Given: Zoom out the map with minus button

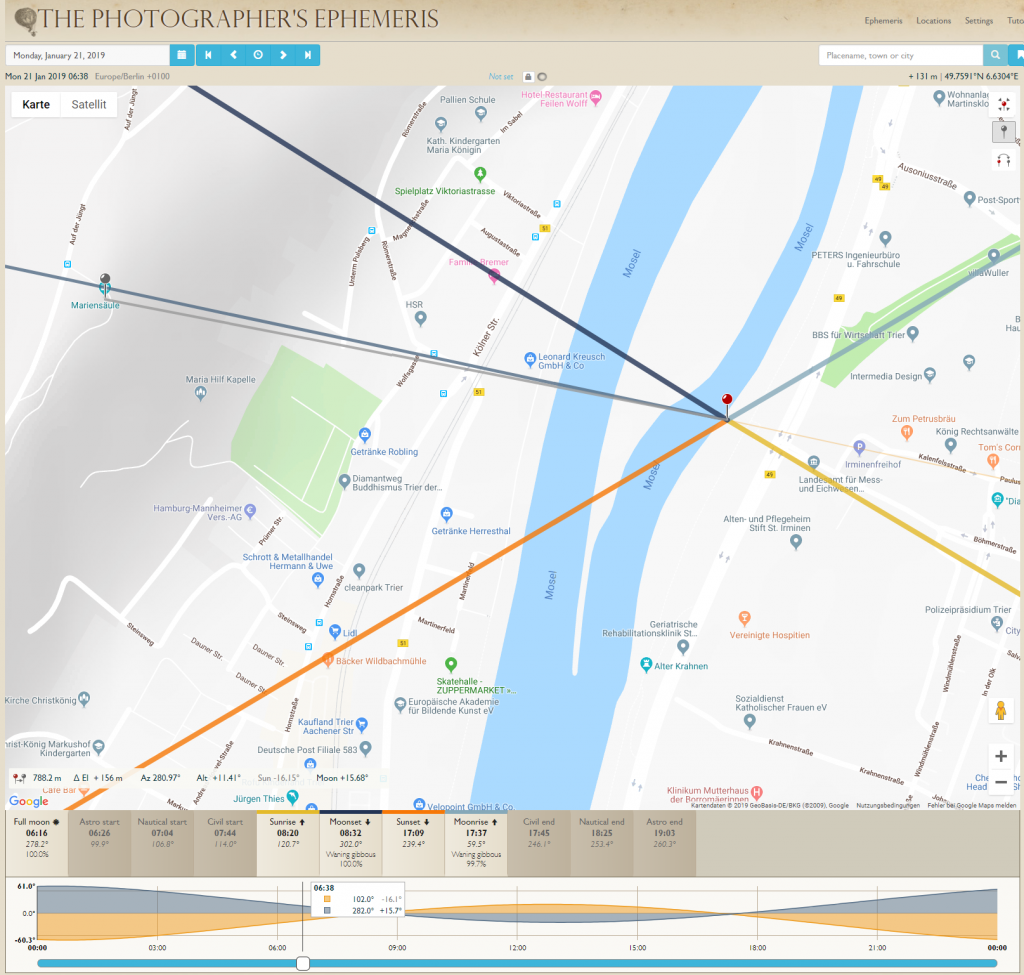Looking at the screenshot, I should click(1000, 781).
